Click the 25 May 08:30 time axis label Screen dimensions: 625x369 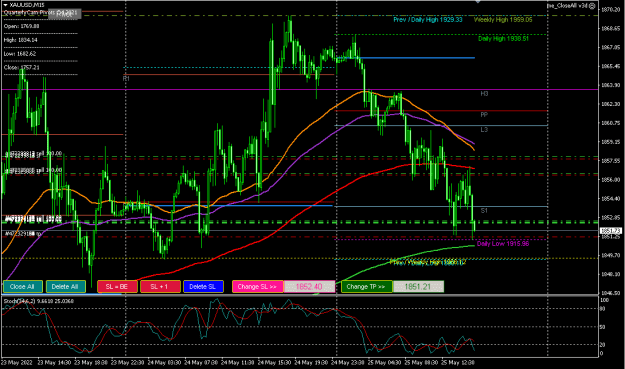coord(421,363)
